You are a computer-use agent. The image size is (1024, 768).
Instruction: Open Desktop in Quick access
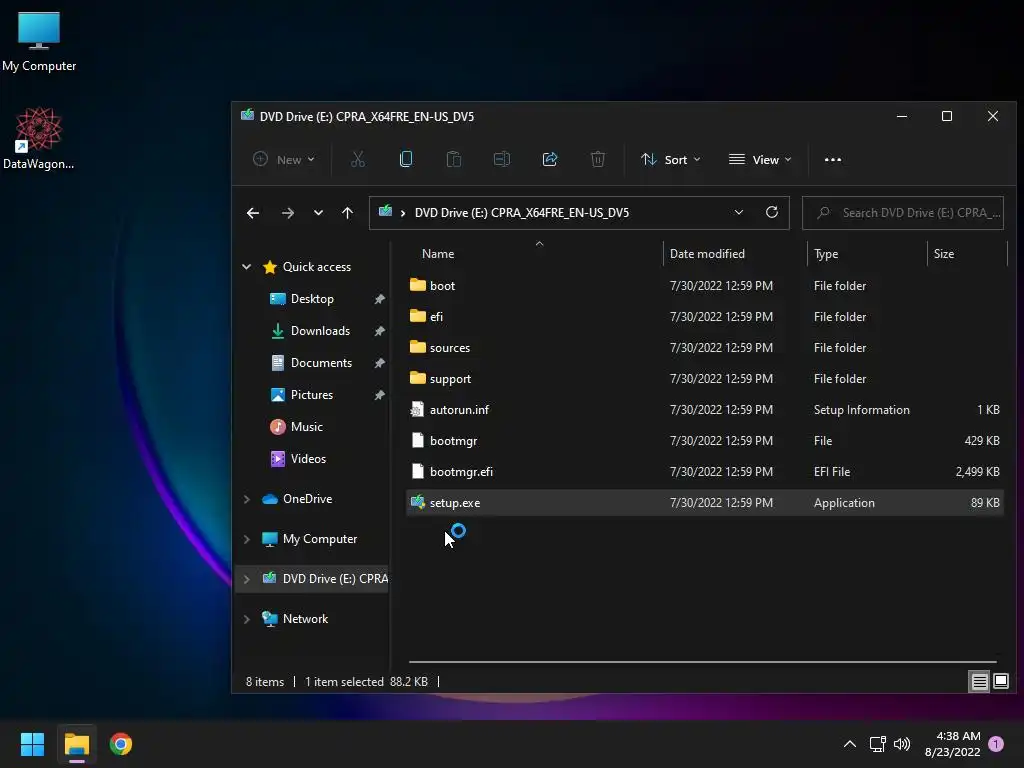pyautogui.click(x=312, y=298)
